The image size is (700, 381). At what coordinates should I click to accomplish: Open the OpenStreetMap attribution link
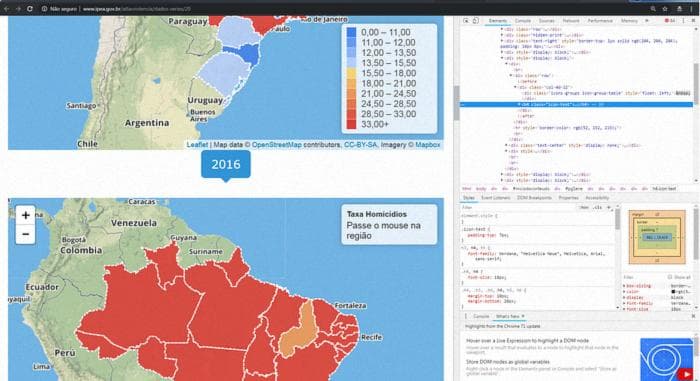276,145
